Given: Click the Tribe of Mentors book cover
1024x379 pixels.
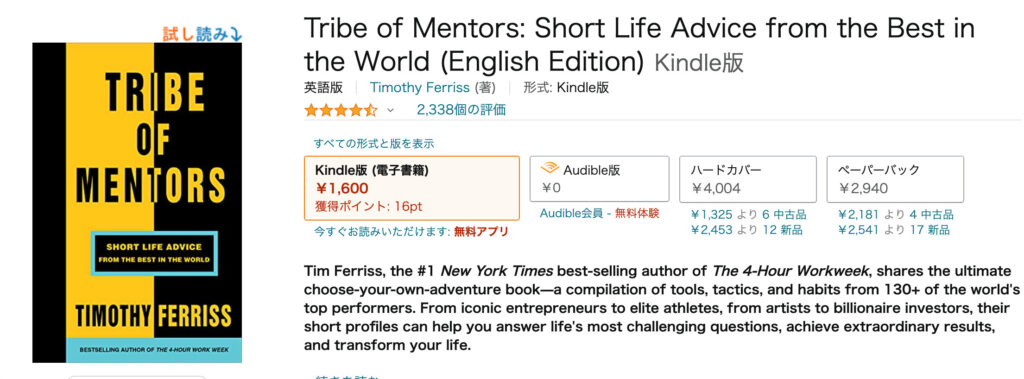Looking at the screenshot, I should 137,203.
